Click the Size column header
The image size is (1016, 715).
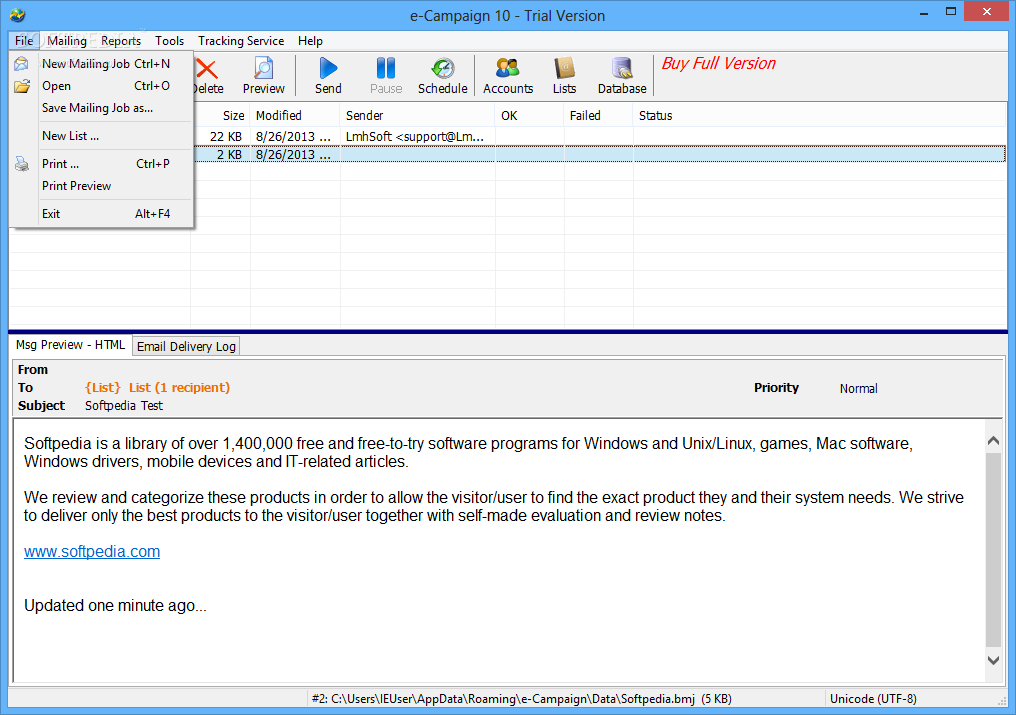[220, 115]
